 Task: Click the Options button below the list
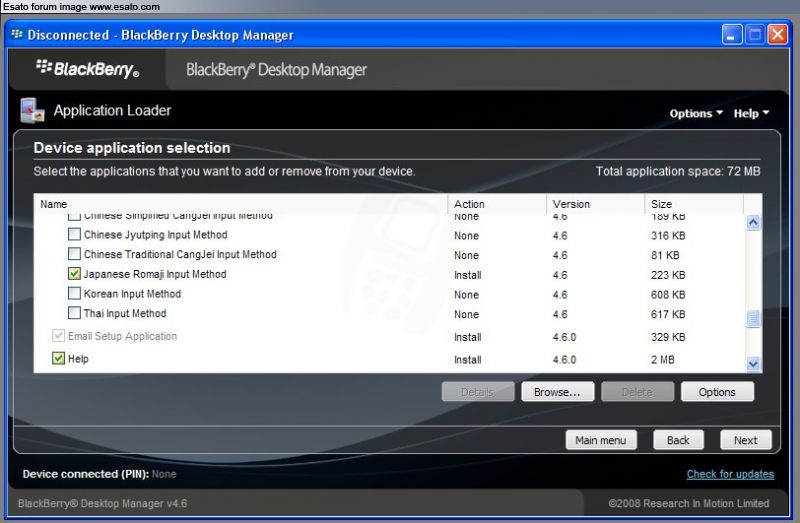pyautogui.click(x=717, y=392)
